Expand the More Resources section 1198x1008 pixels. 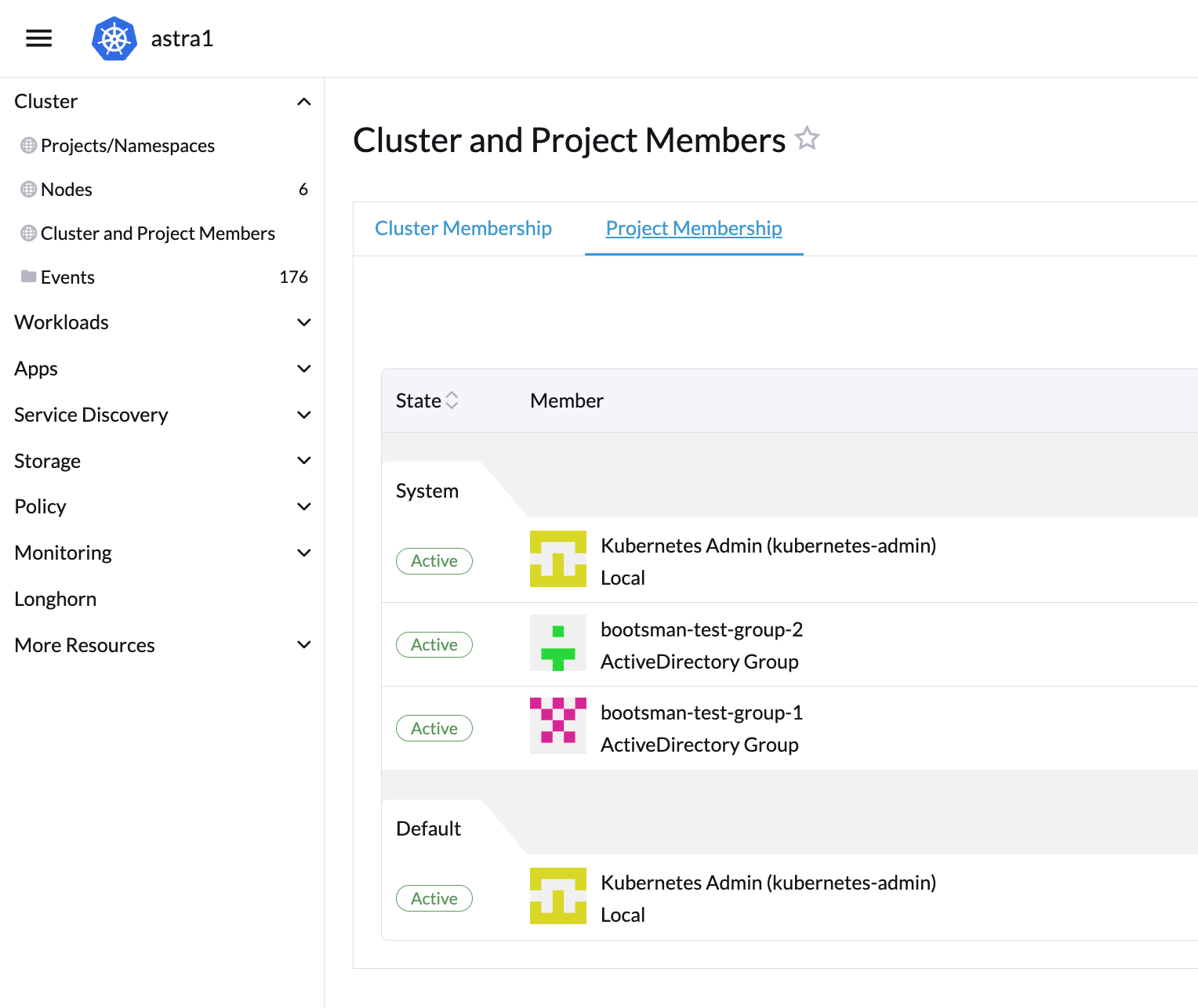pyautogui.click(x=304, y=645)
